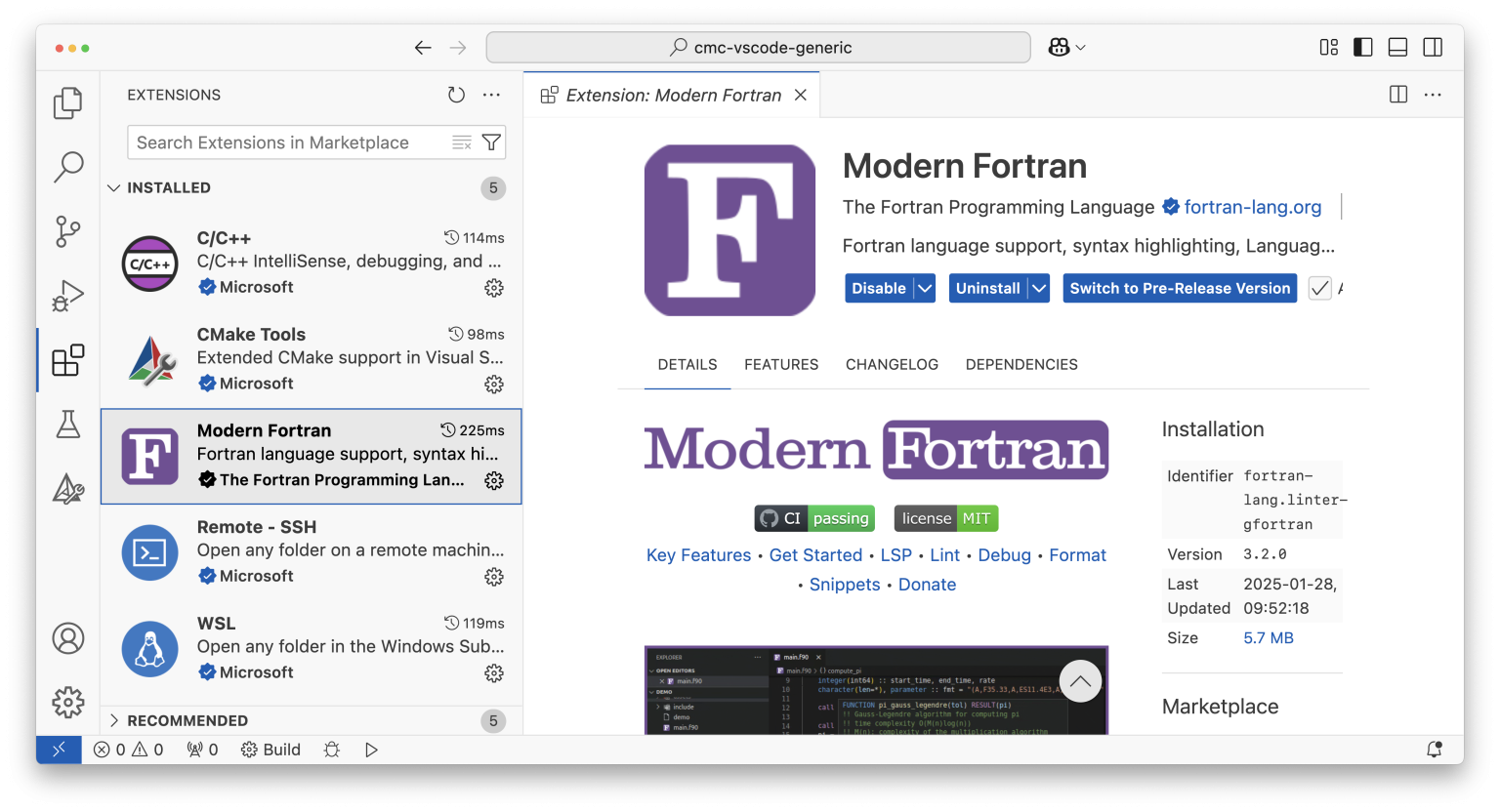The height and width of the screenshot is (812, 1500).
Task: Split the editor to the right
Action: 1398,95
